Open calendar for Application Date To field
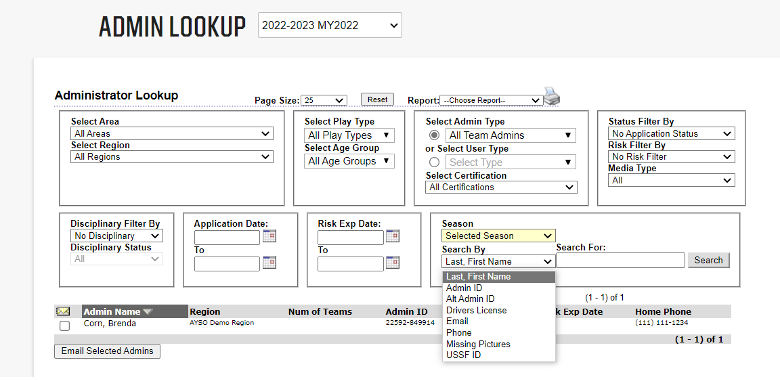This screenshot has width=780, height=380. click(269, 262)
